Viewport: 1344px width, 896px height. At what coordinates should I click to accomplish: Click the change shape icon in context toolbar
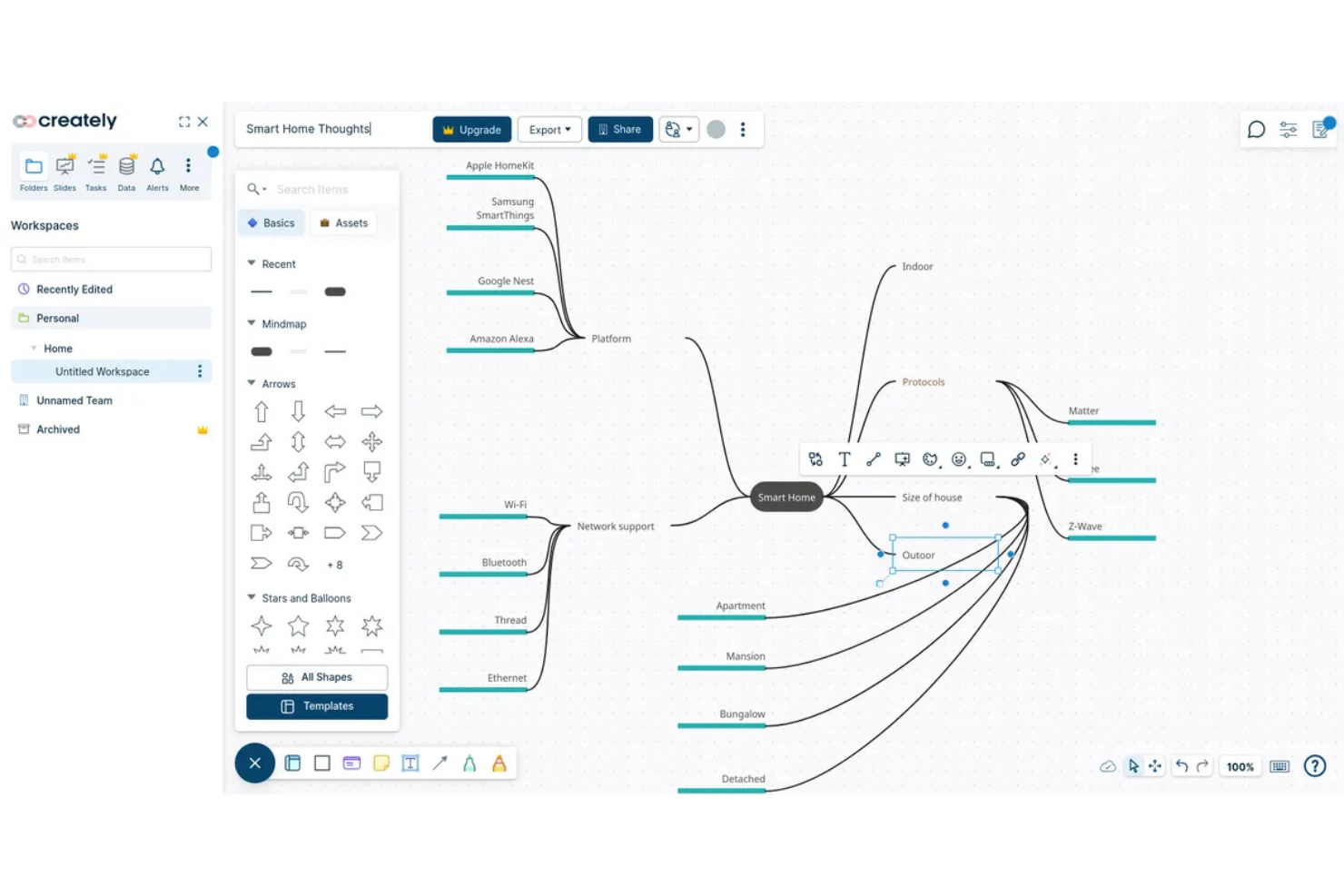click(815, 459)
